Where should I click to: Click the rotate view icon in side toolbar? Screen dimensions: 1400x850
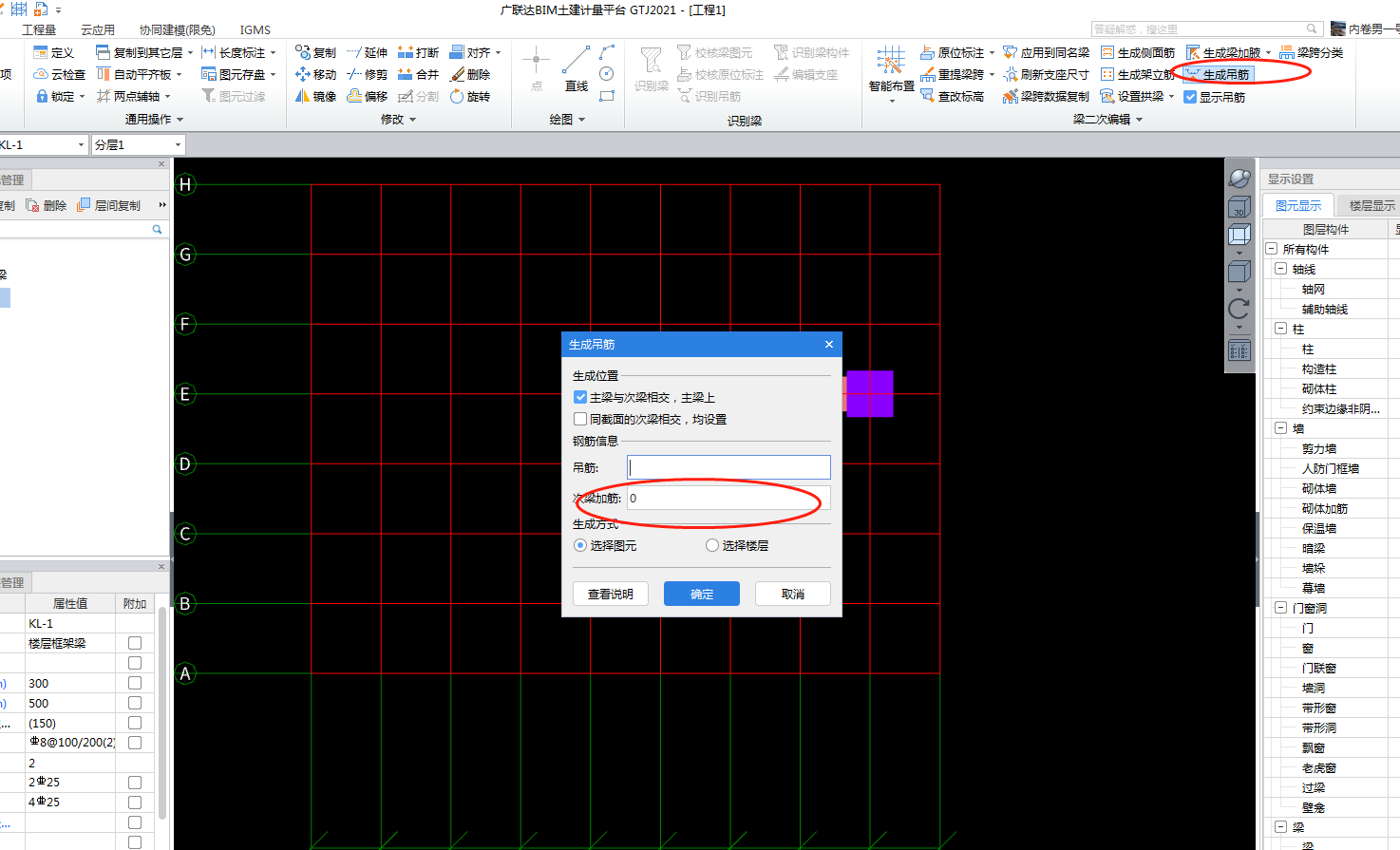click(x=1239, y=309)
